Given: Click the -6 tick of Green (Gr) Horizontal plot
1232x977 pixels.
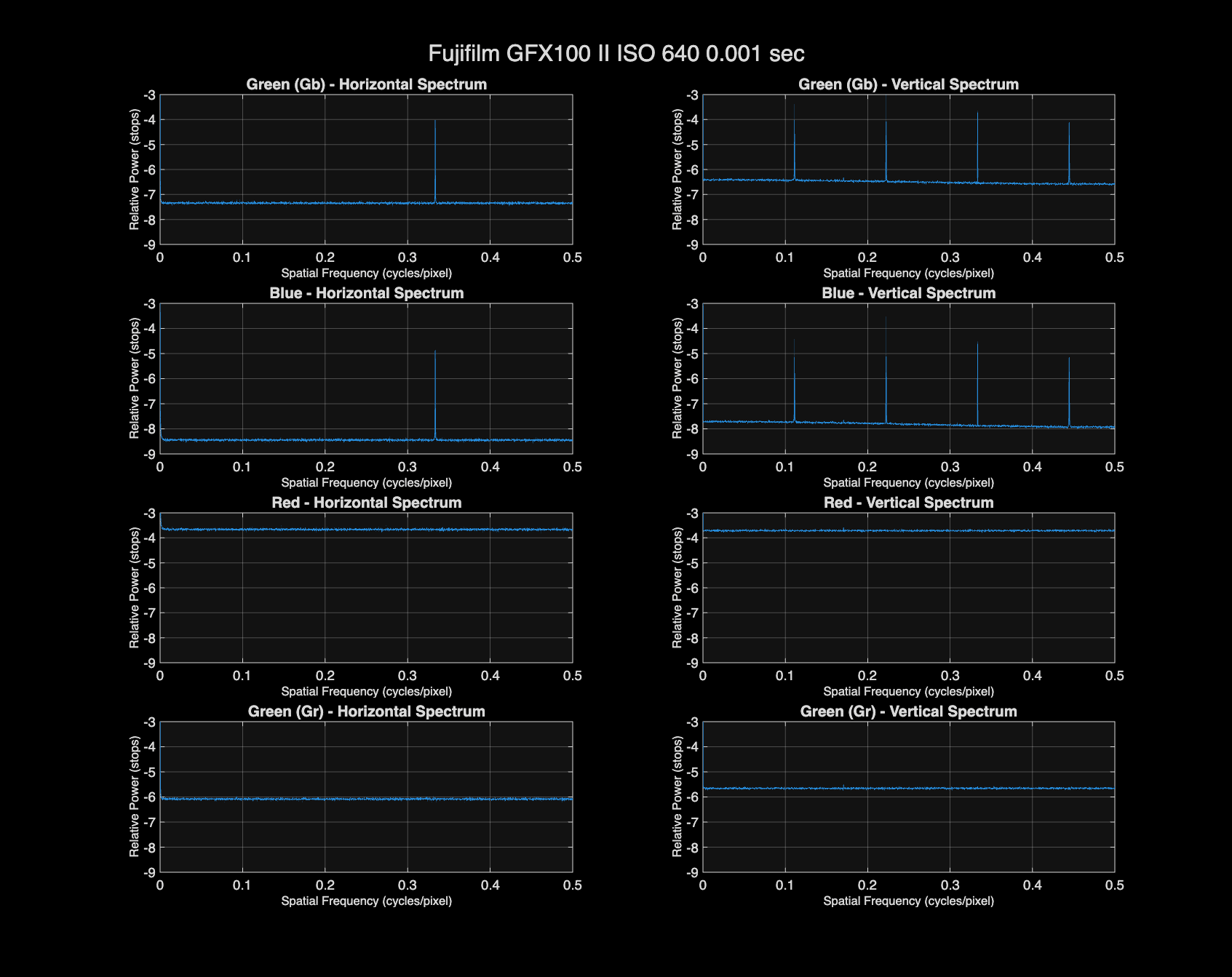Looking at the screenshot, I should (149, 797).
